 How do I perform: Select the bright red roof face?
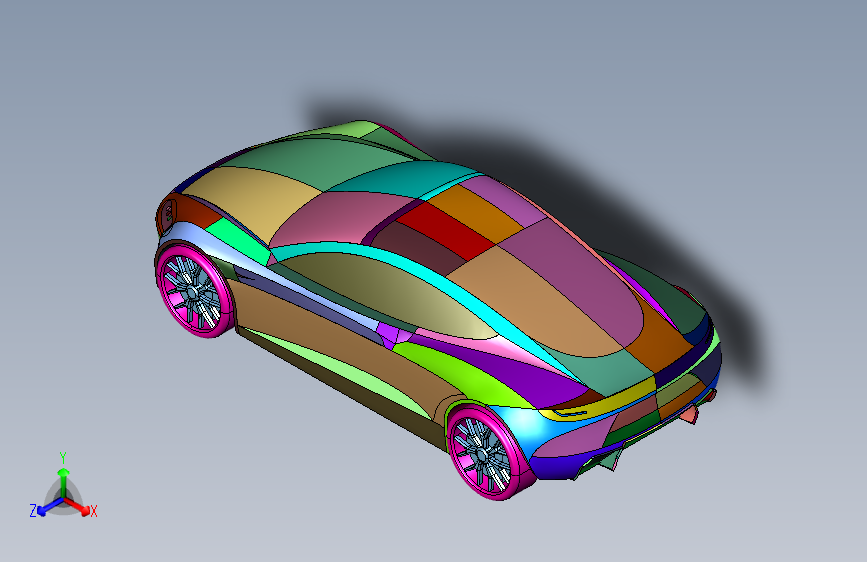pos(446,231)
